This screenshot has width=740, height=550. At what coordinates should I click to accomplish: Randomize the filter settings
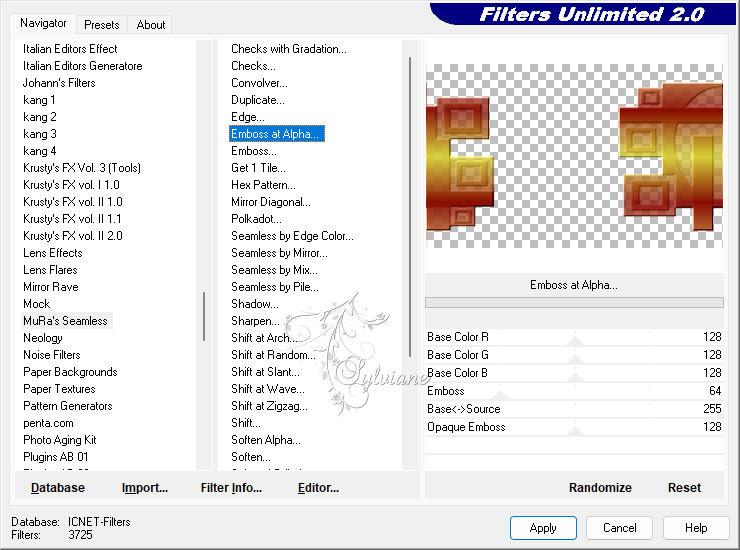click(600, 488)
